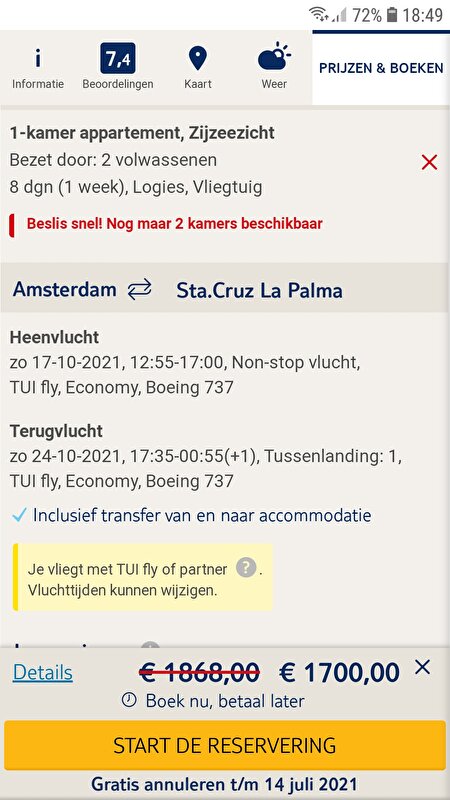Tap the Inclusief transfer checkmark
450x800 pixels.
[18, 516]
